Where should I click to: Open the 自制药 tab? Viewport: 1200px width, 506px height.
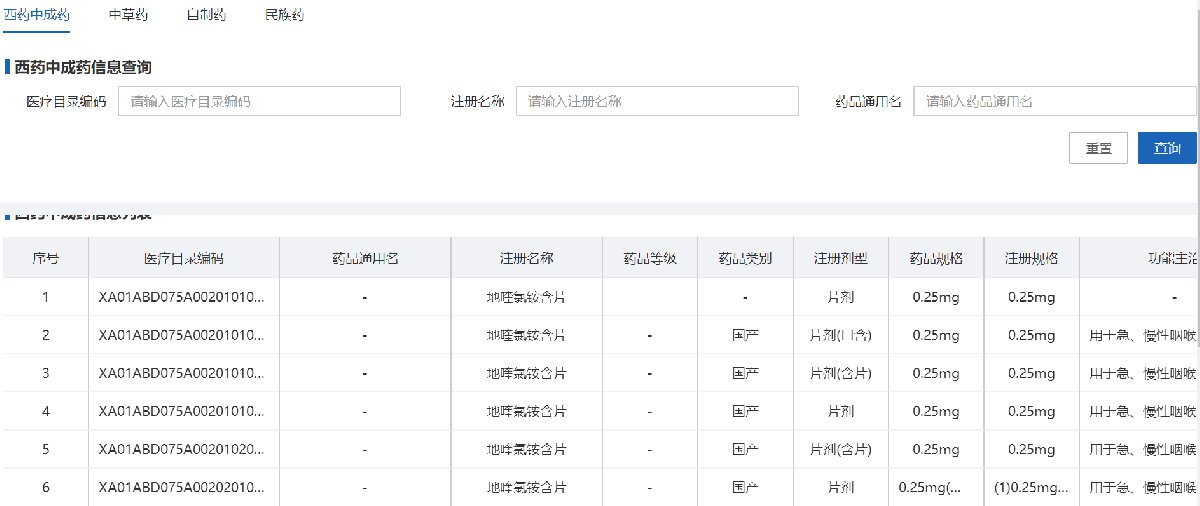coord(206,16)
